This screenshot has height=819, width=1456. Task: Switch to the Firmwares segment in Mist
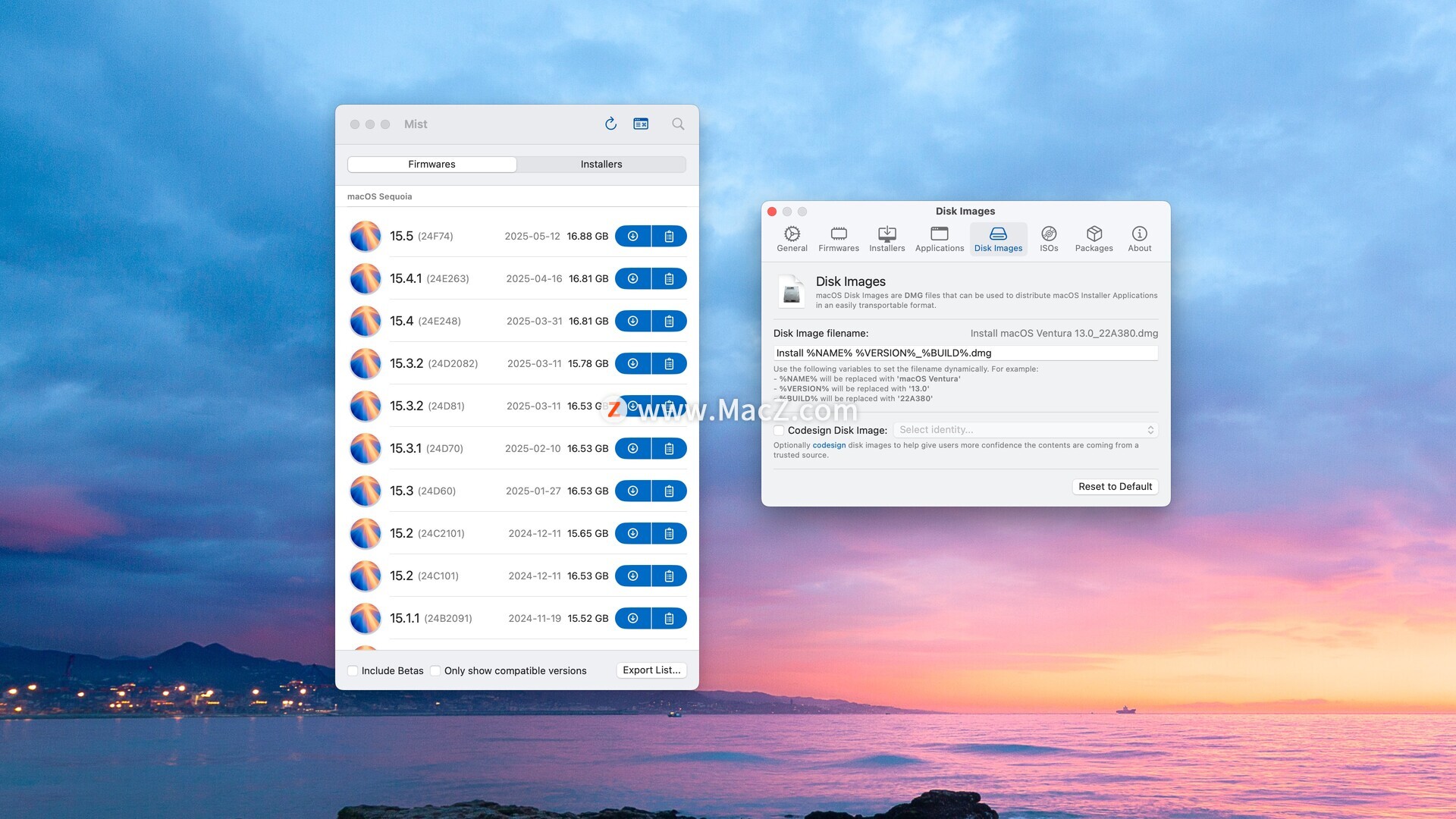pos(431,165)
